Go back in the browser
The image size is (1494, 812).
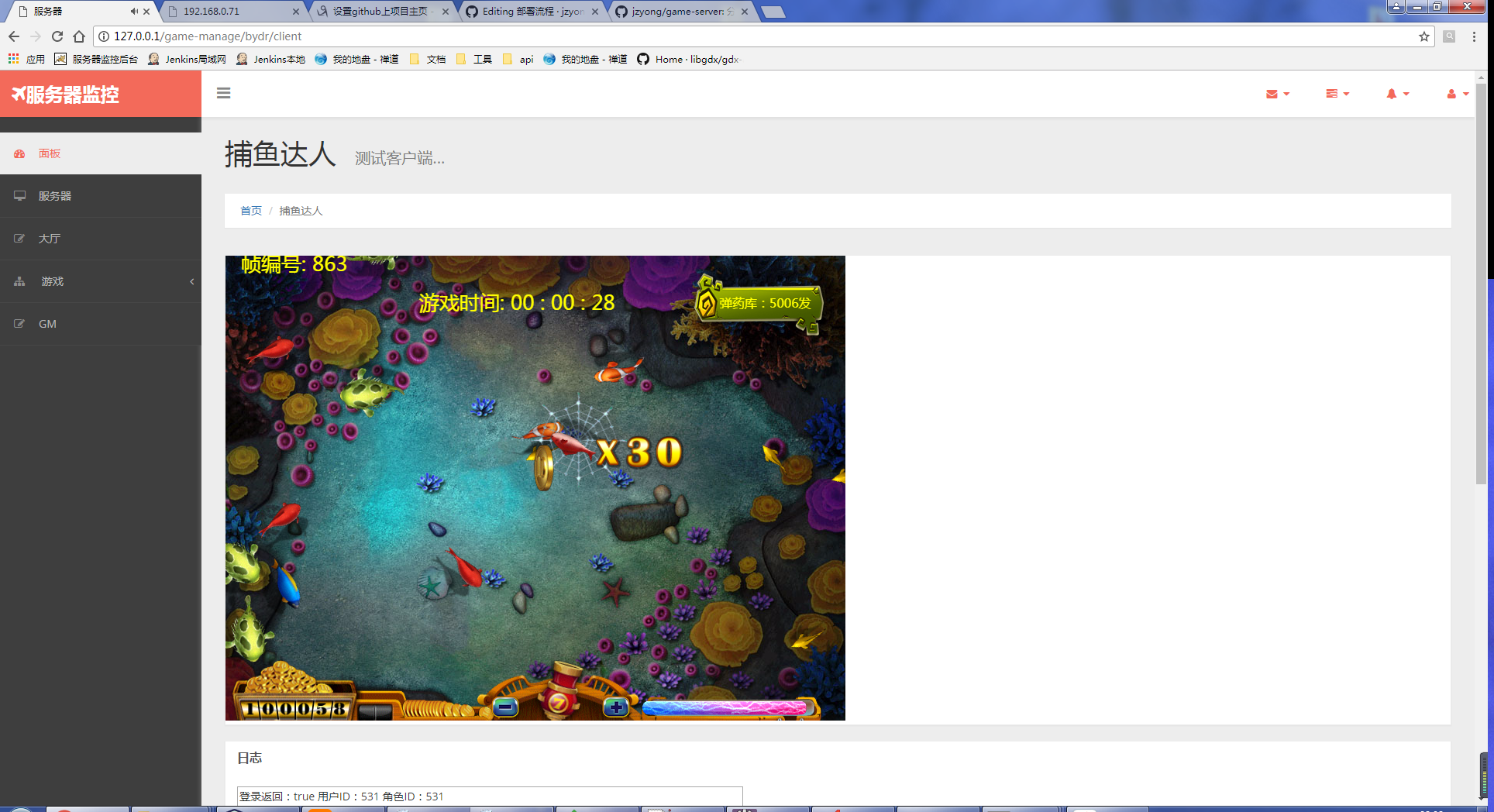[x=13, y=36]
